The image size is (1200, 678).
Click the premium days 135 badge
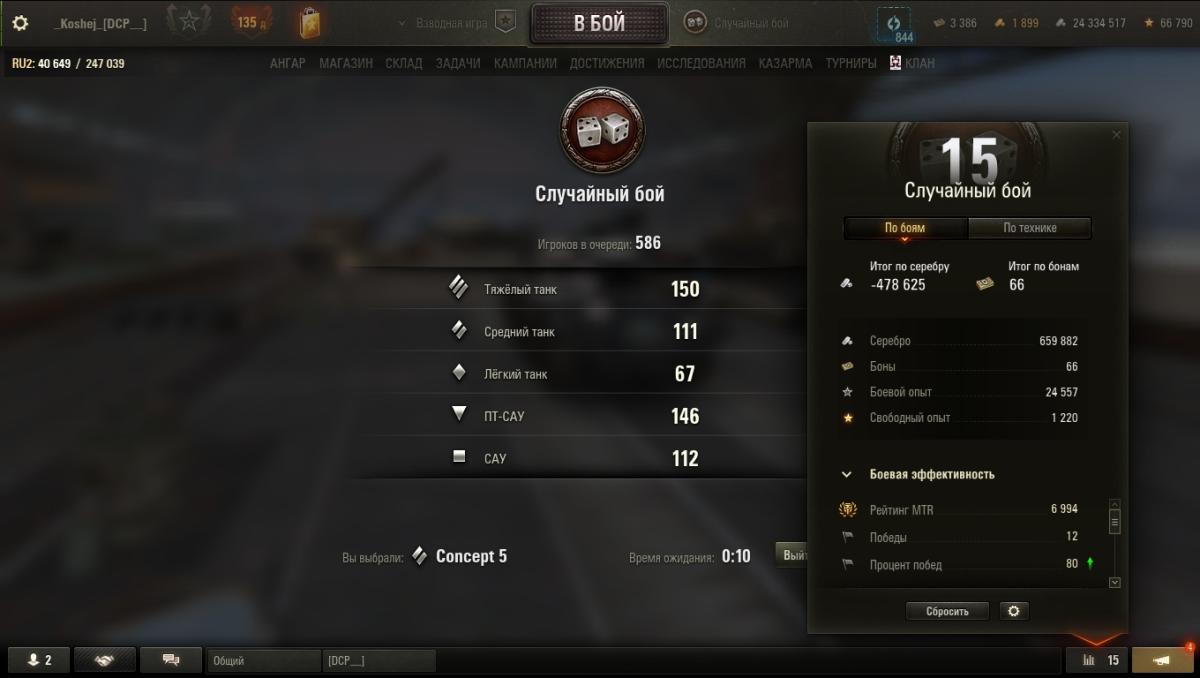pos(250,22)
